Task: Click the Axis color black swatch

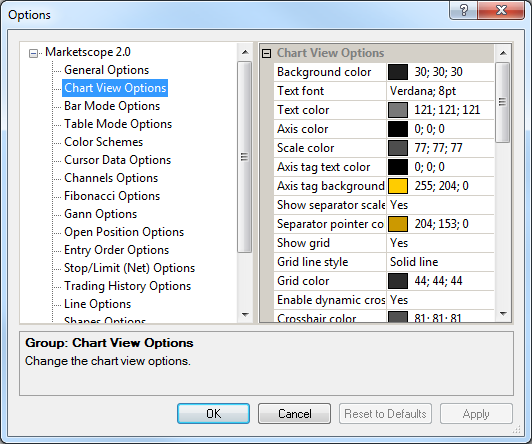Action: 398,129
